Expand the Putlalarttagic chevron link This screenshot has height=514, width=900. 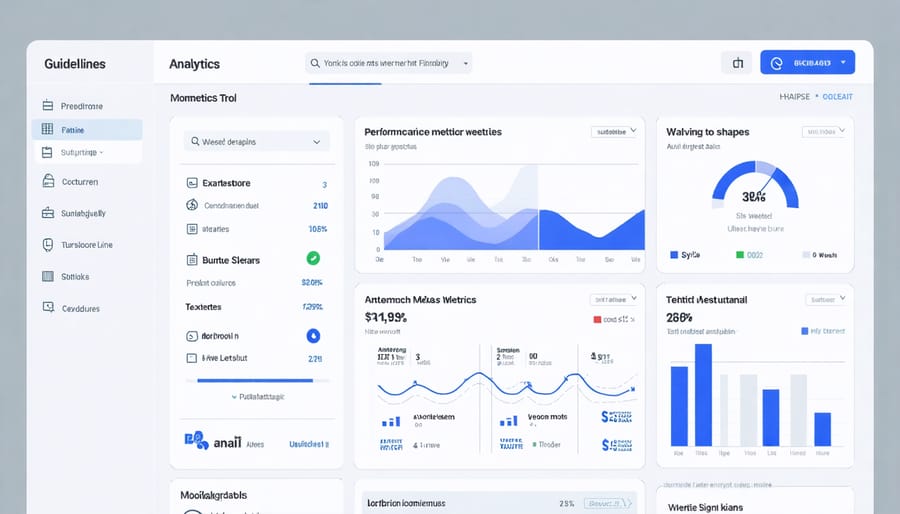[x=258, y=396]
